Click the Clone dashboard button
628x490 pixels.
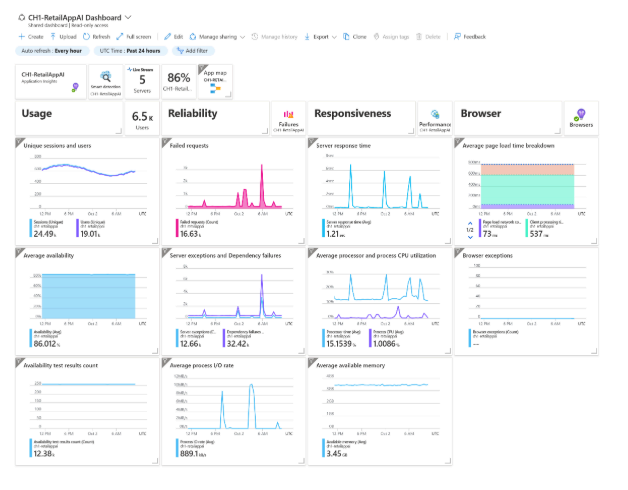coord(352,36)
